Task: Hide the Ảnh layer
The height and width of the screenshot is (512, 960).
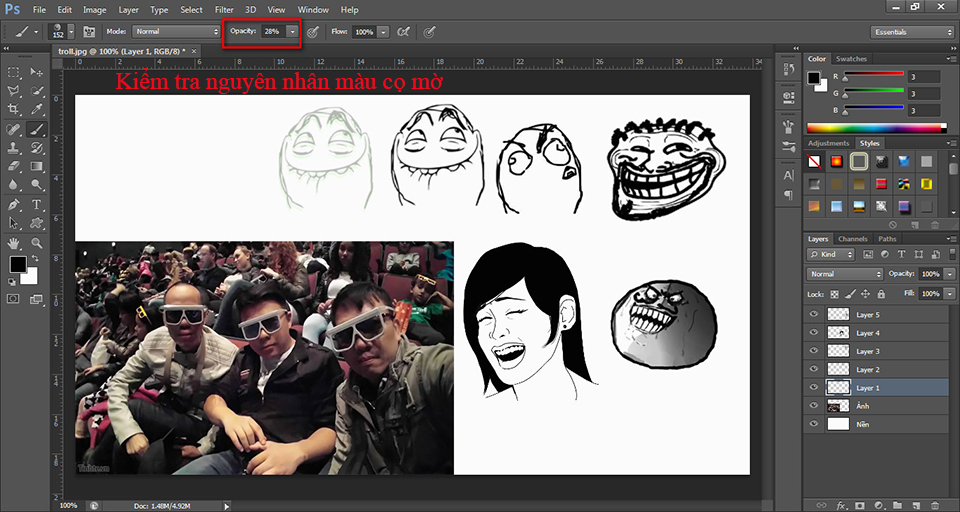Action: [x=814, y=405]
